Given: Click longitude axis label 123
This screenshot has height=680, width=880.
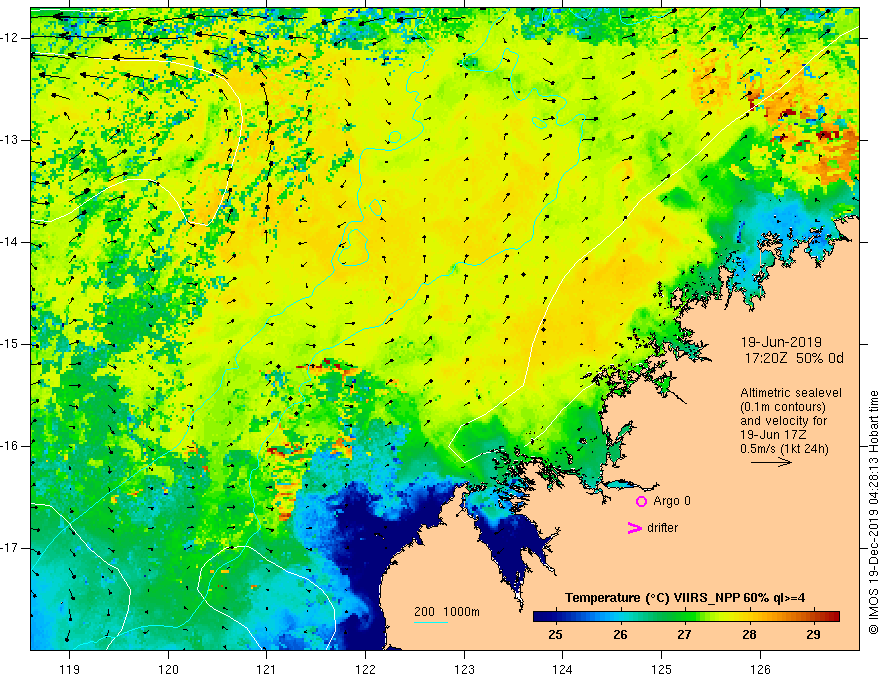Looking at the screenshot, I should point(464,669).
